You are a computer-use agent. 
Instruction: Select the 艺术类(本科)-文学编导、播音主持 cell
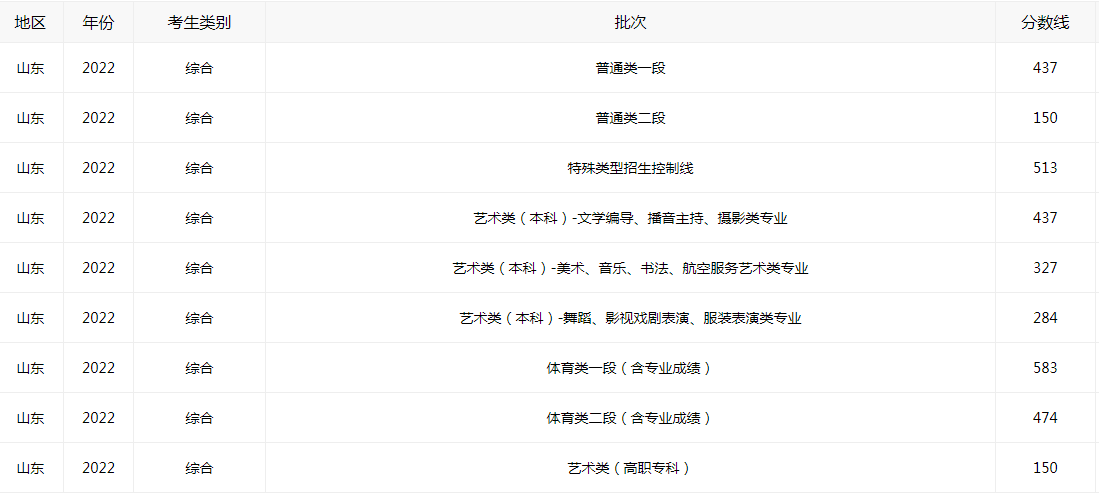pos(630,218)
